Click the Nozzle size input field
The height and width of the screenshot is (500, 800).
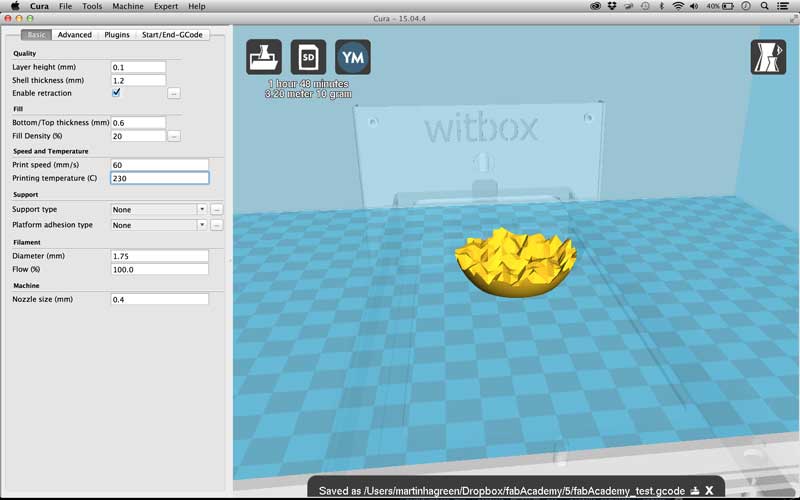(160, 299)
